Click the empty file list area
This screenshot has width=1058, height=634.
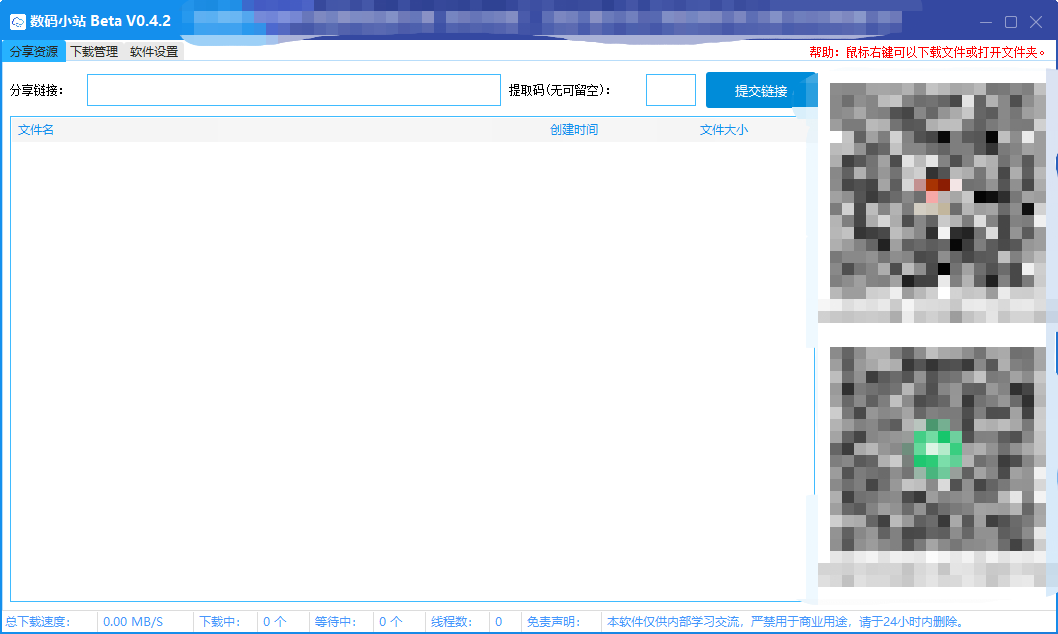click(400, 370)
